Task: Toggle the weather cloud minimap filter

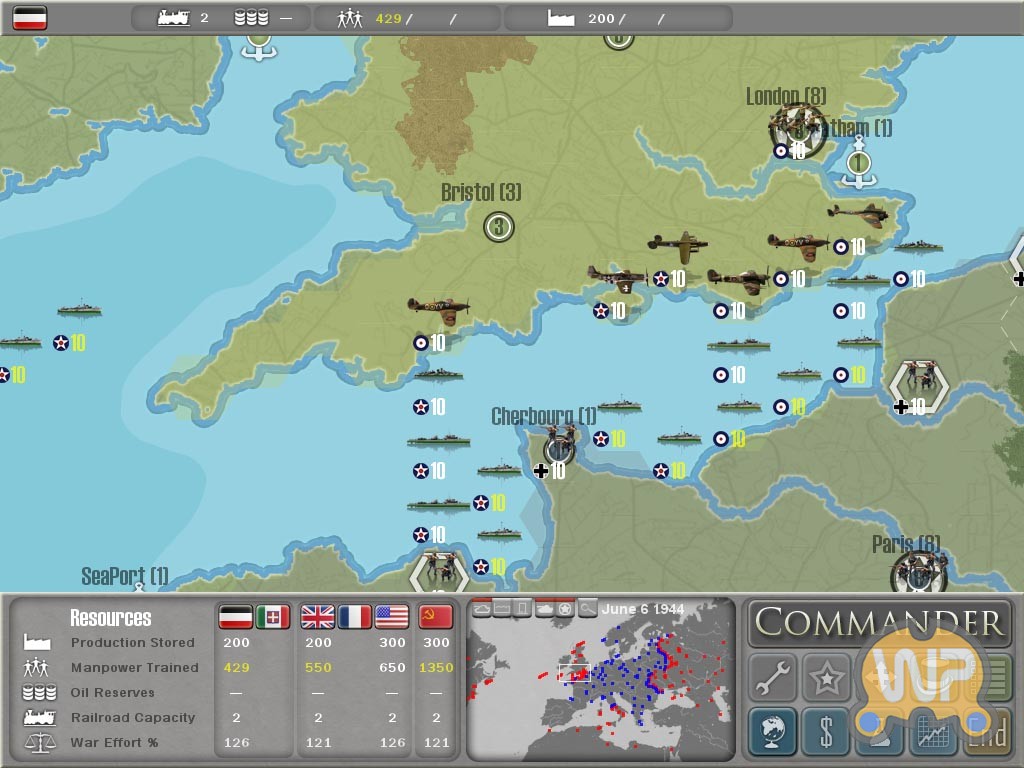Action: tap(481, 608)
